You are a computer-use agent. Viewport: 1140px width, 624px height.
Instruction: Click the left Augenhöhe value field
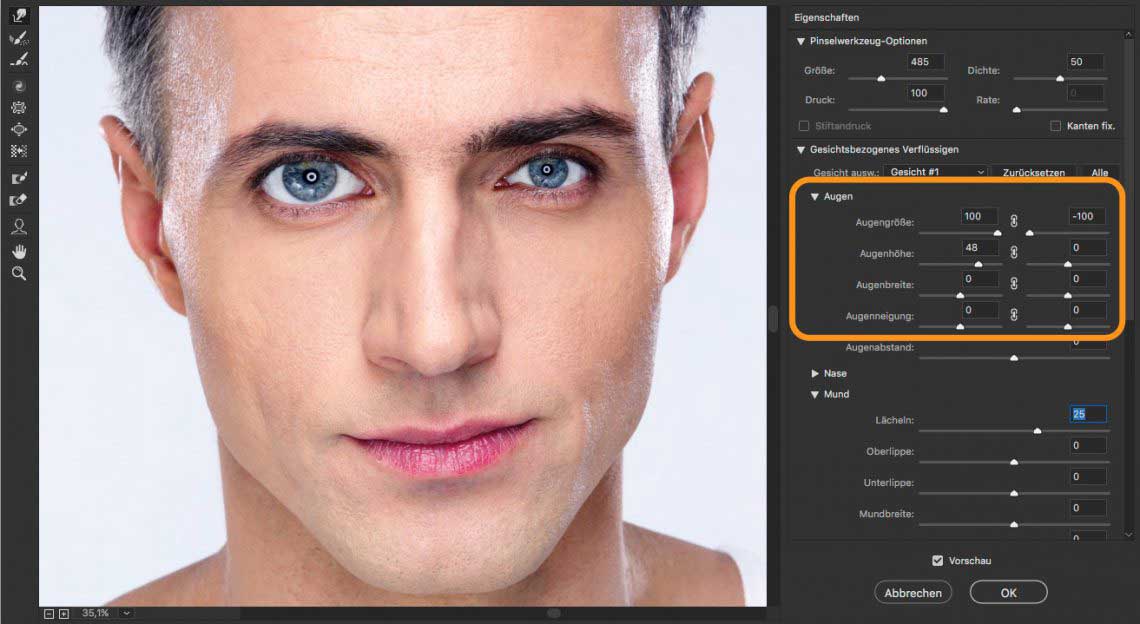click(x=980, y=247)
